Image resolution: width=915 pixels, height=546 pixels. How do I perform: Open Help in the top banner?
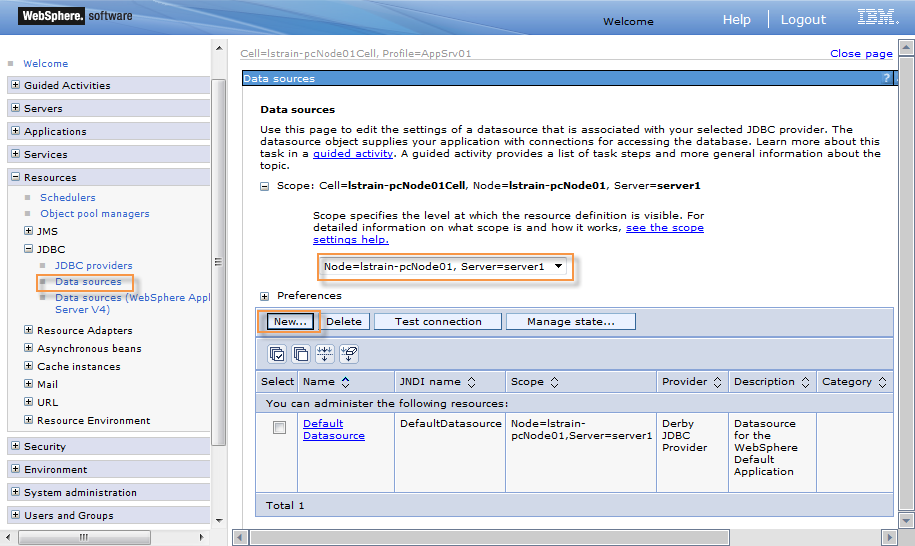click(736, 19)
